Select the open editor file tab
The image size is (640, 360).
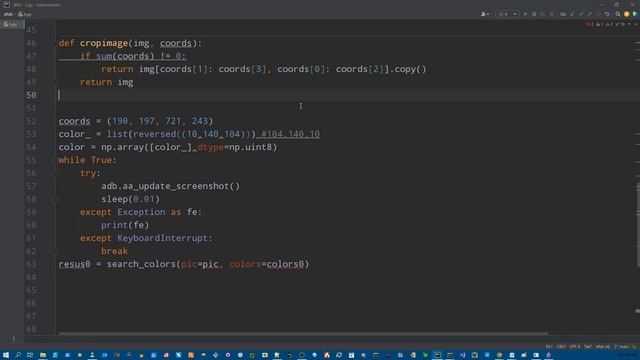point(11,24)
